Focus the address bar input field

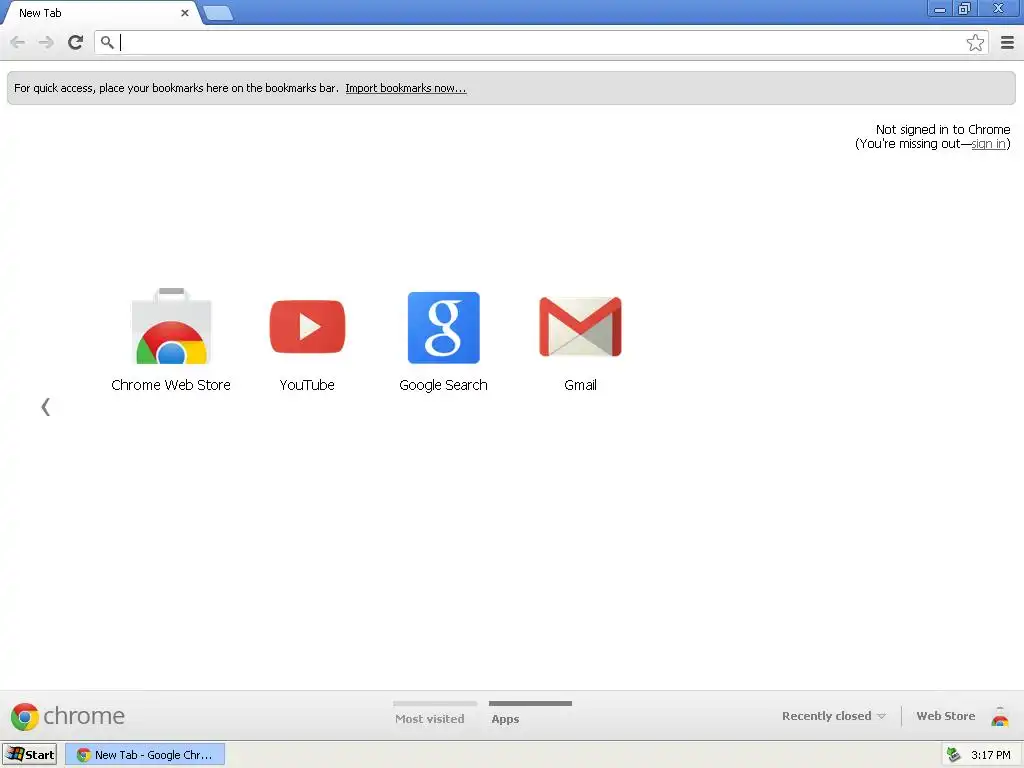click(x=541, y=43)
